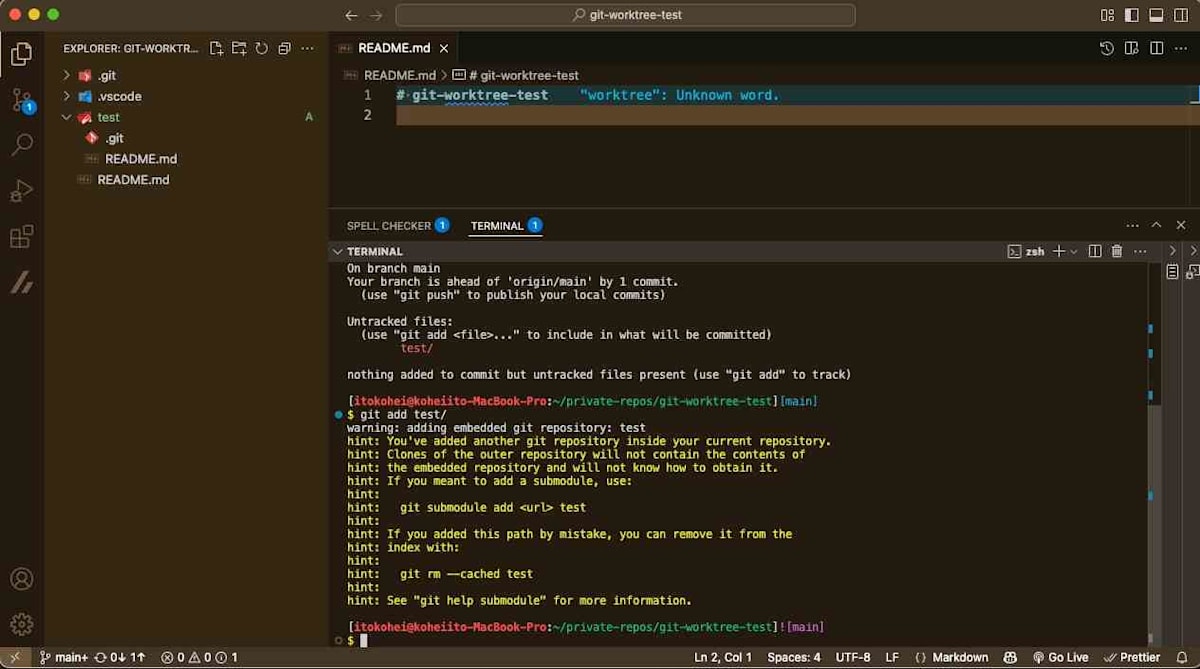Change end-of-line sequence LF
Viewport: 1200px width, 669px height.
892,657
